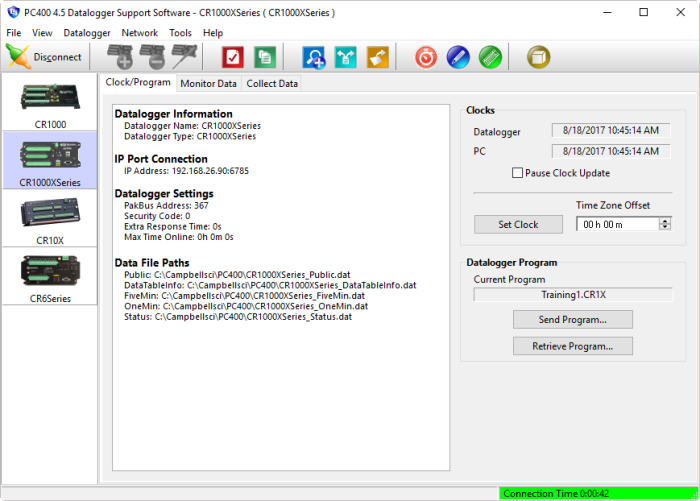This screenshot has height=501, width=700.
Task: Open the Datalogger menu
Action: [86, 32]
